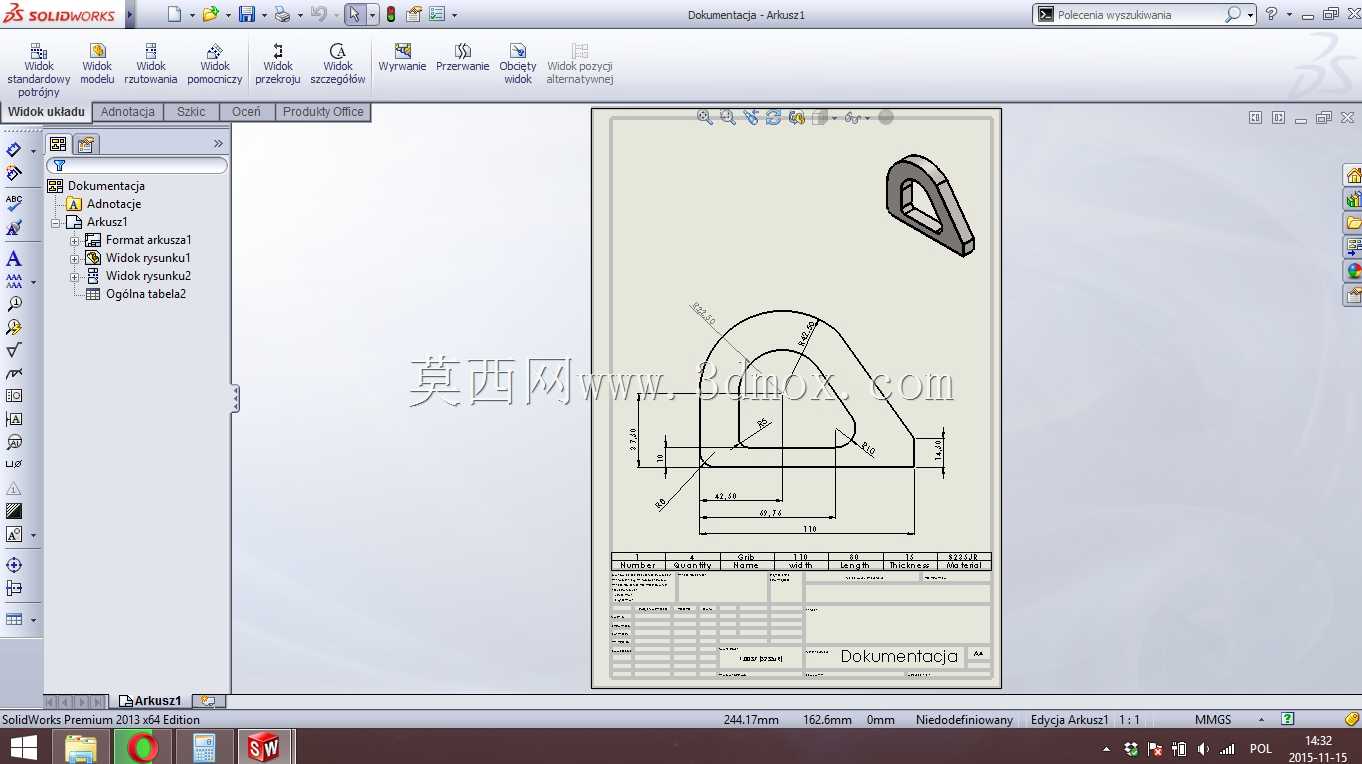
Task: Select the Wyrwanie broken-out section tool
Action: tap(402, 58)
